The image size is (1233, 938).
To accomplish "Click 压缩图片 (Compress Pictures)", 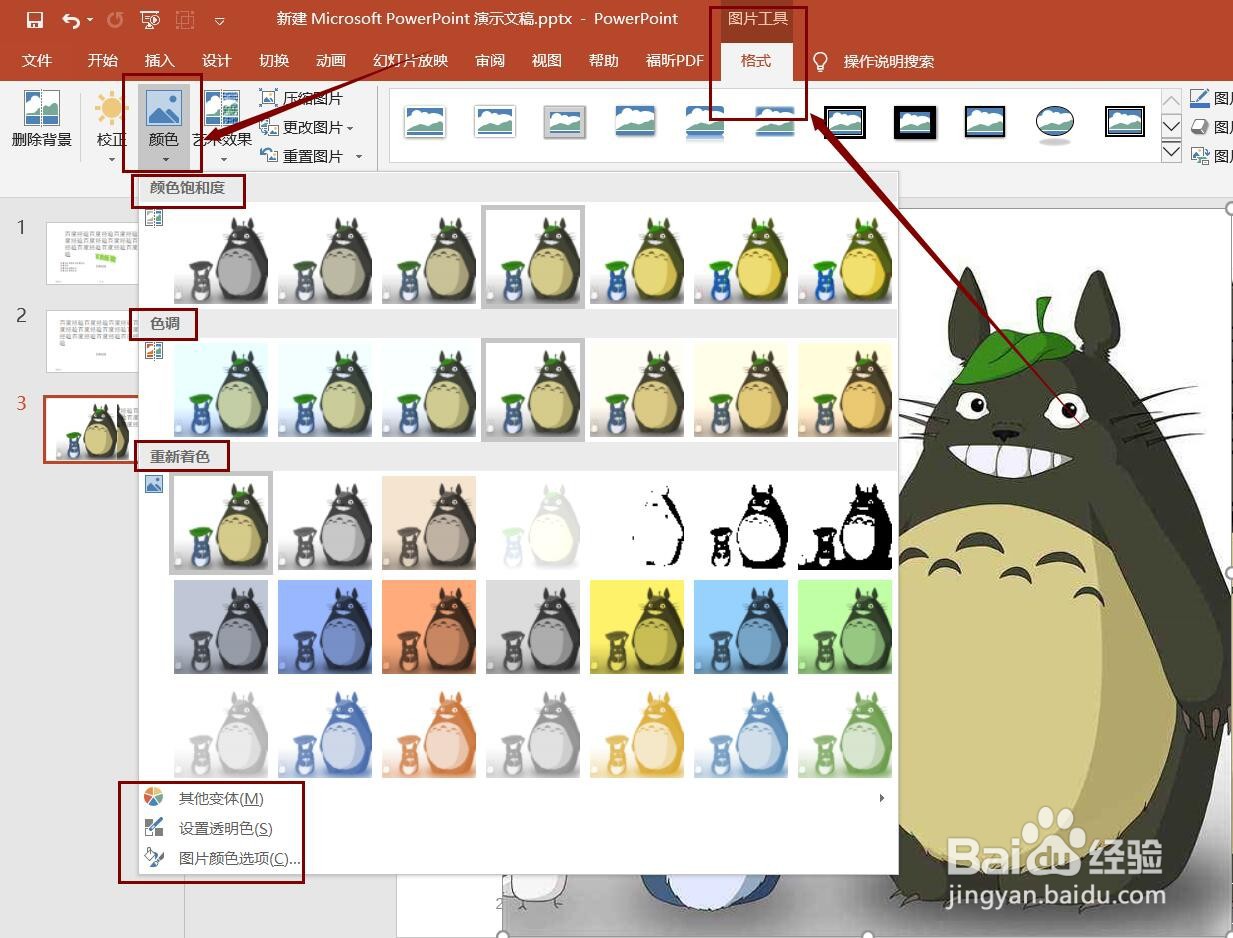I will click(x=301, y=98).
